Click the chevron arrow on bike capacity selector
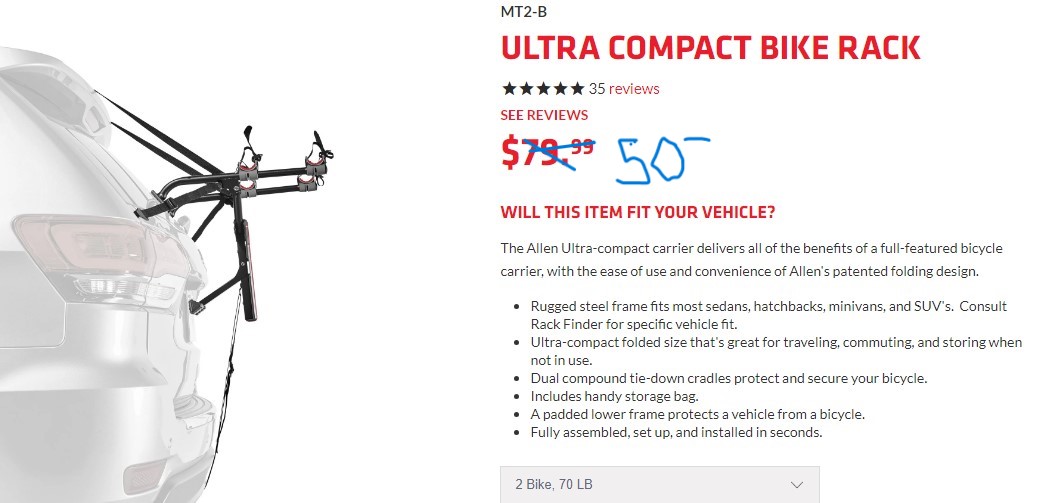The image size is (1050, 503). [797, 484]
